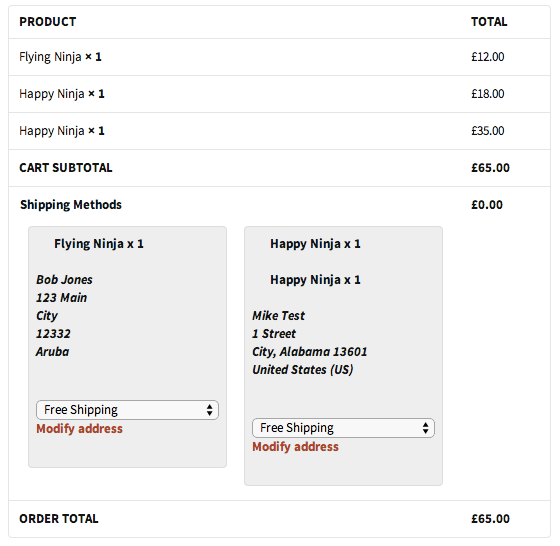
Task: Click the Mike Test address name
Action: pos(278,316)
